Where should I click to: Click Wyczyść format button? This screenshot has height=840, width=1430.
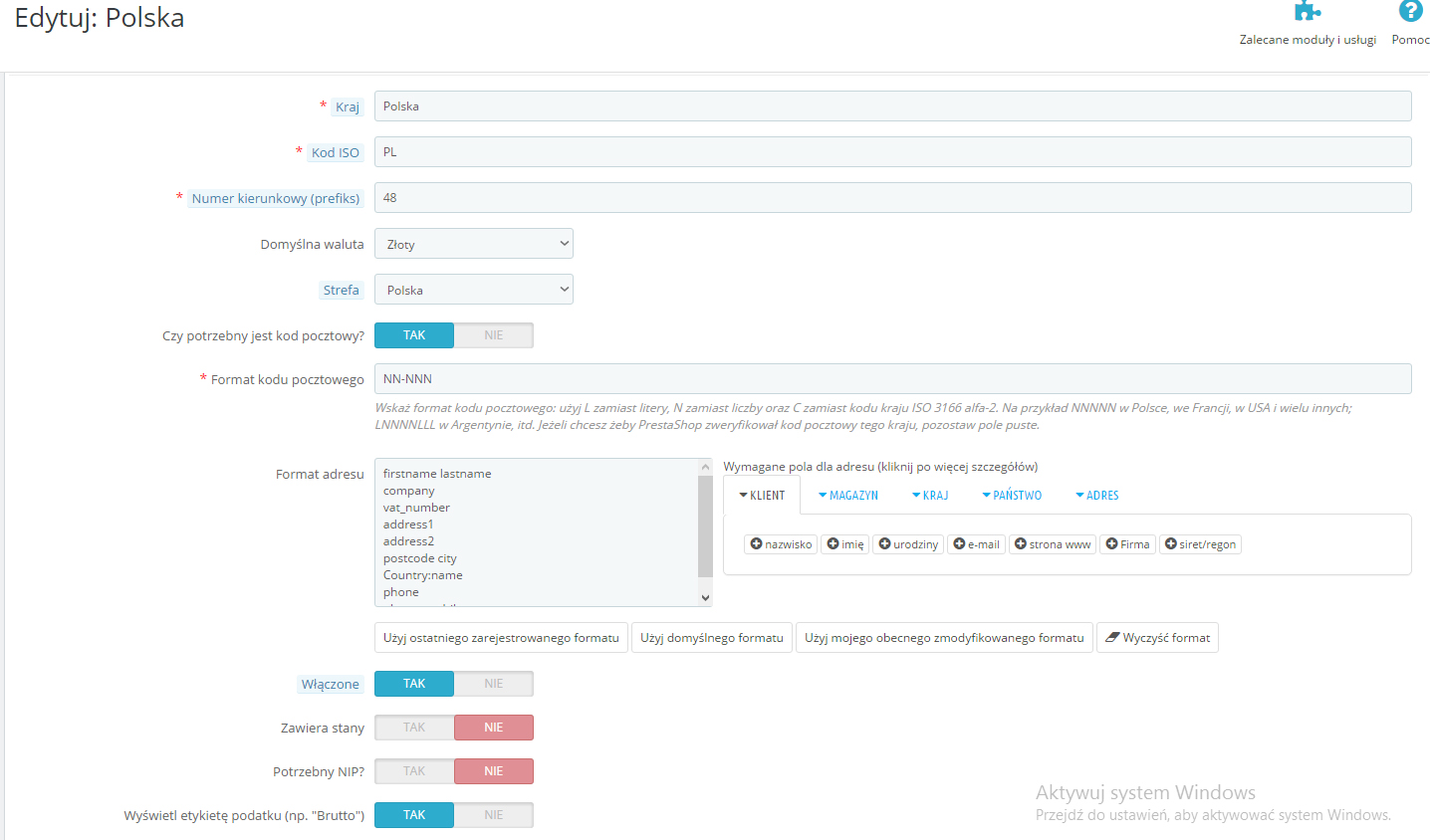(1157, 638)
